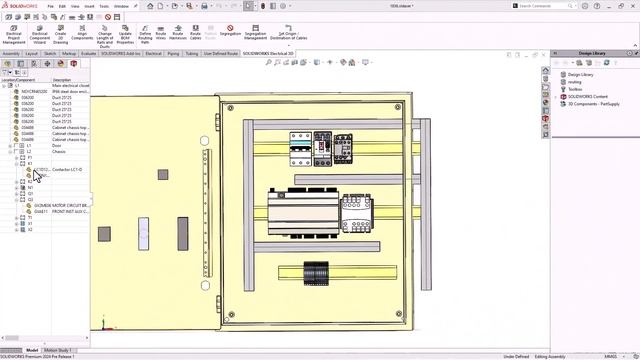Open the Electrical Manager red cube tab

(74, 63)
